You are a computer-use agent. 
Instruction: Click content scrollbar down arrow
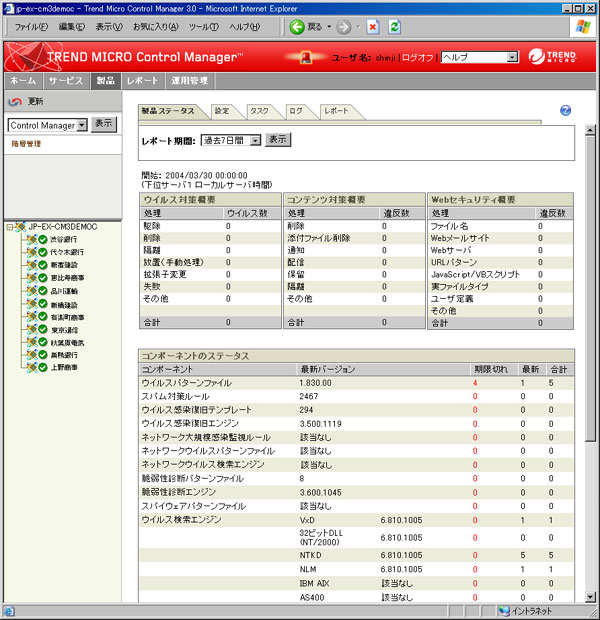coord(590,597)
